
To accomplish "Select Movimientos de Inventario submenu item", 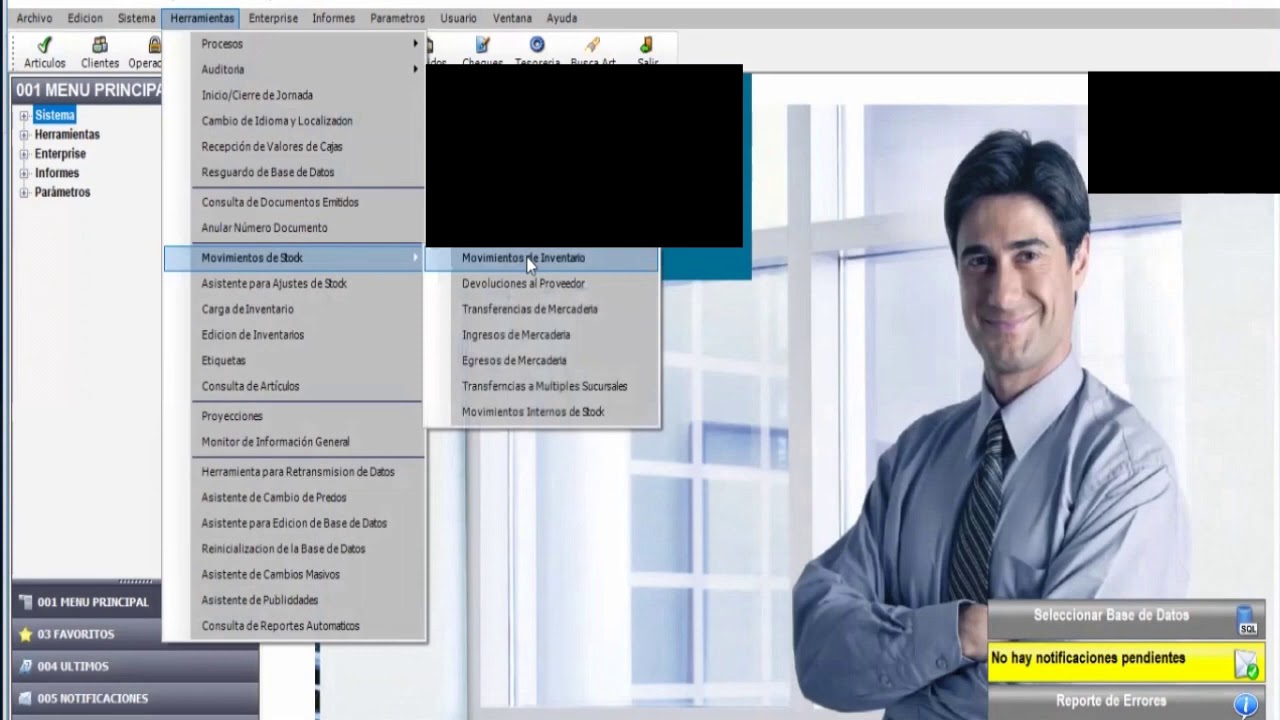I will (542, 258).
